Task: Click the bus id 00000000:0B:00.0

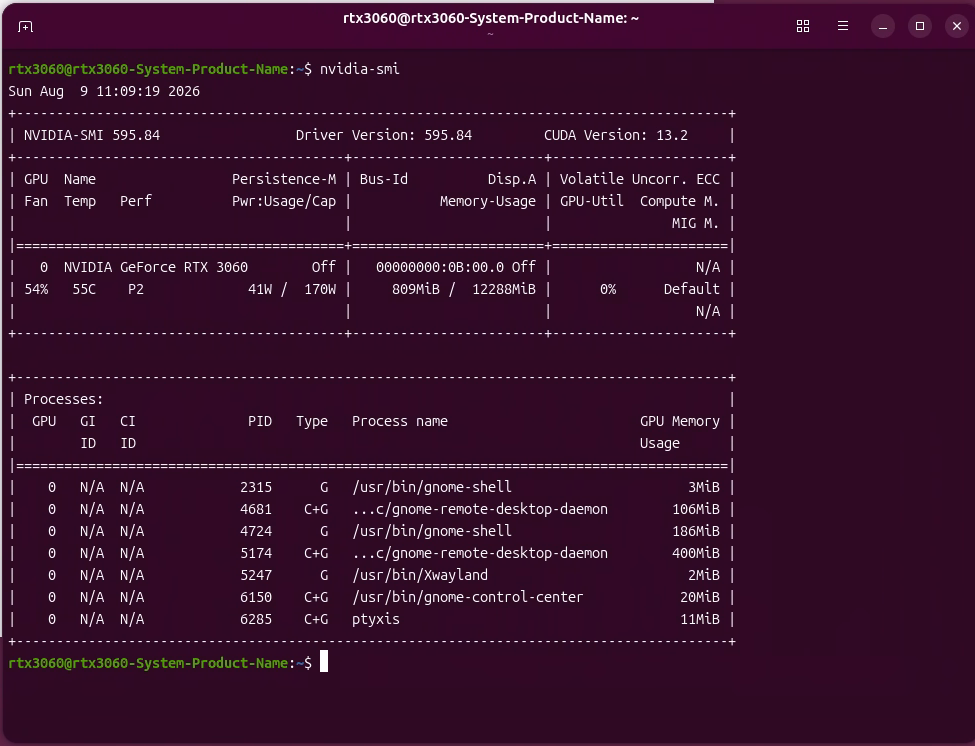Action: point(440,267)
